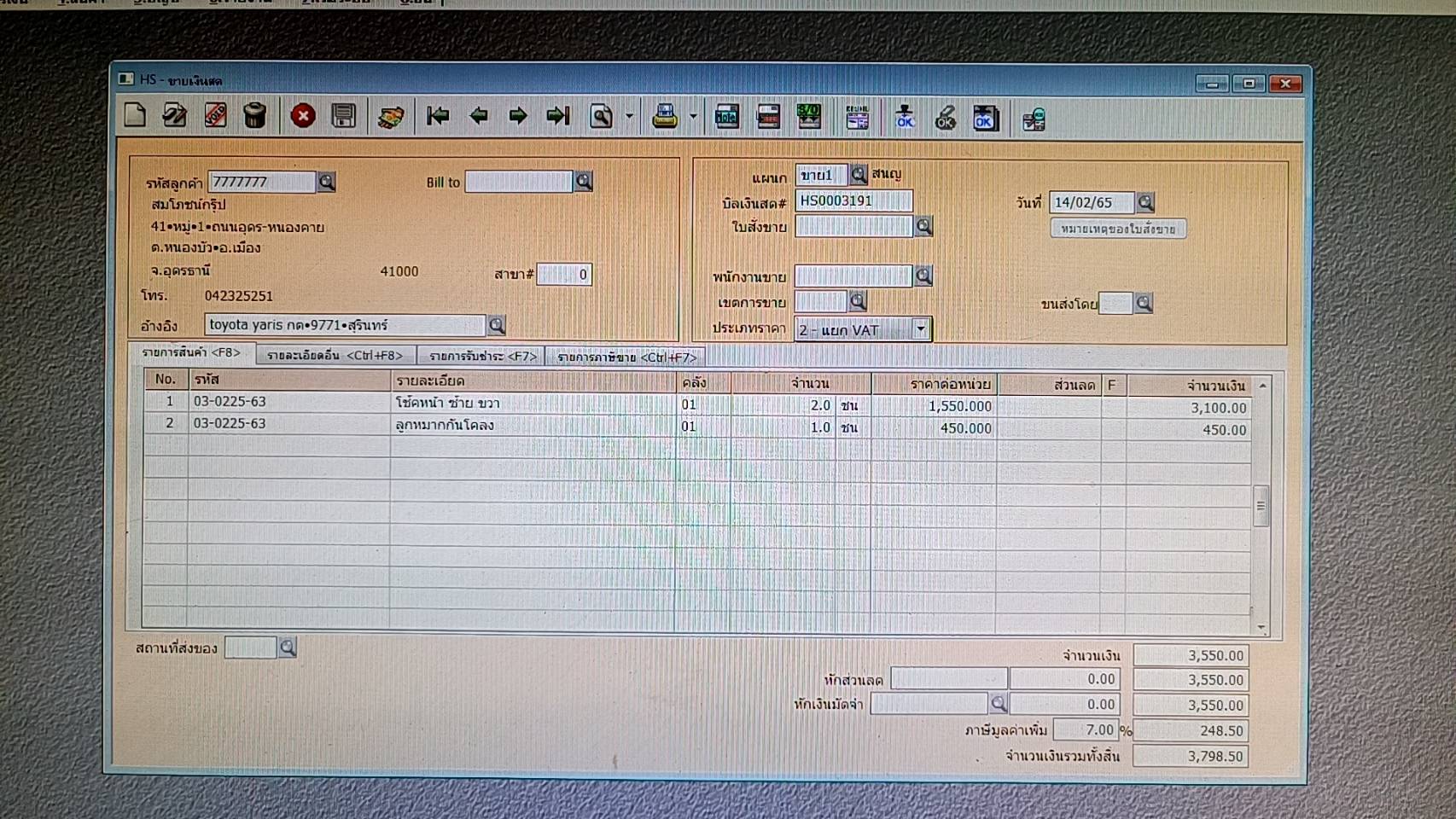This screenshot has width=1456, height=819.
Task: Go to previous record arrow
Action: point(478,115)
